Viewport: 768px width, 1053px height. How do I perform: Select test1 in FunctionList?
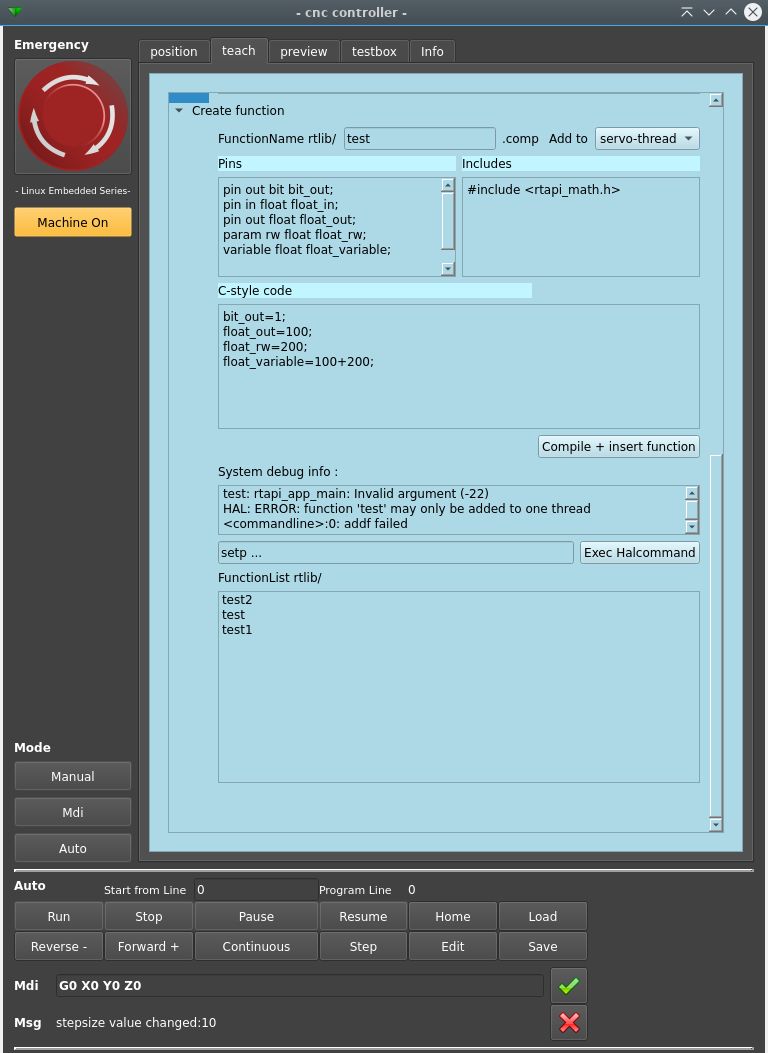pos(237,630)
